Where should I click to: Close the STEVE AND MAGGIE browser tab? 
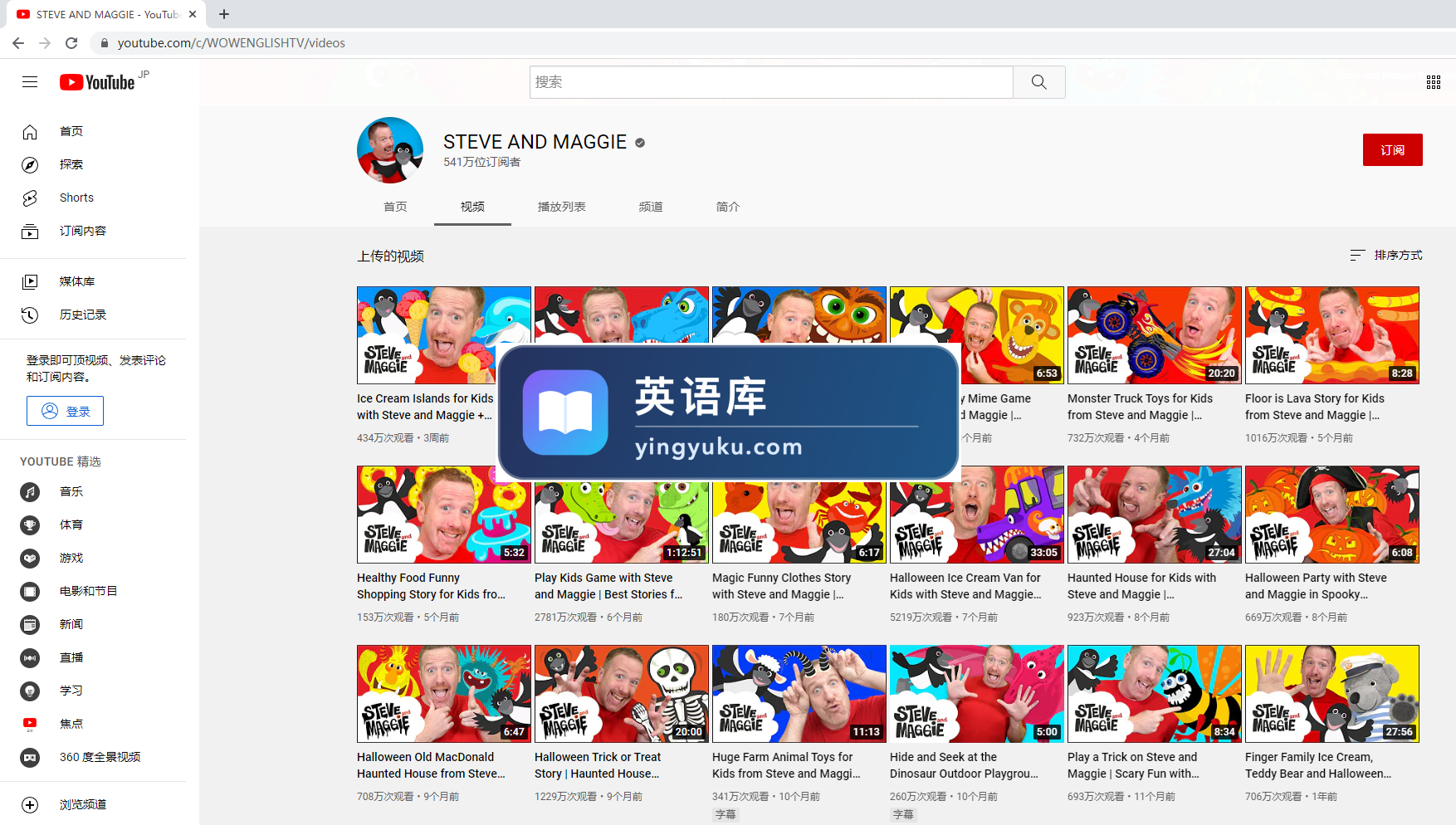(x=193, y=14)
